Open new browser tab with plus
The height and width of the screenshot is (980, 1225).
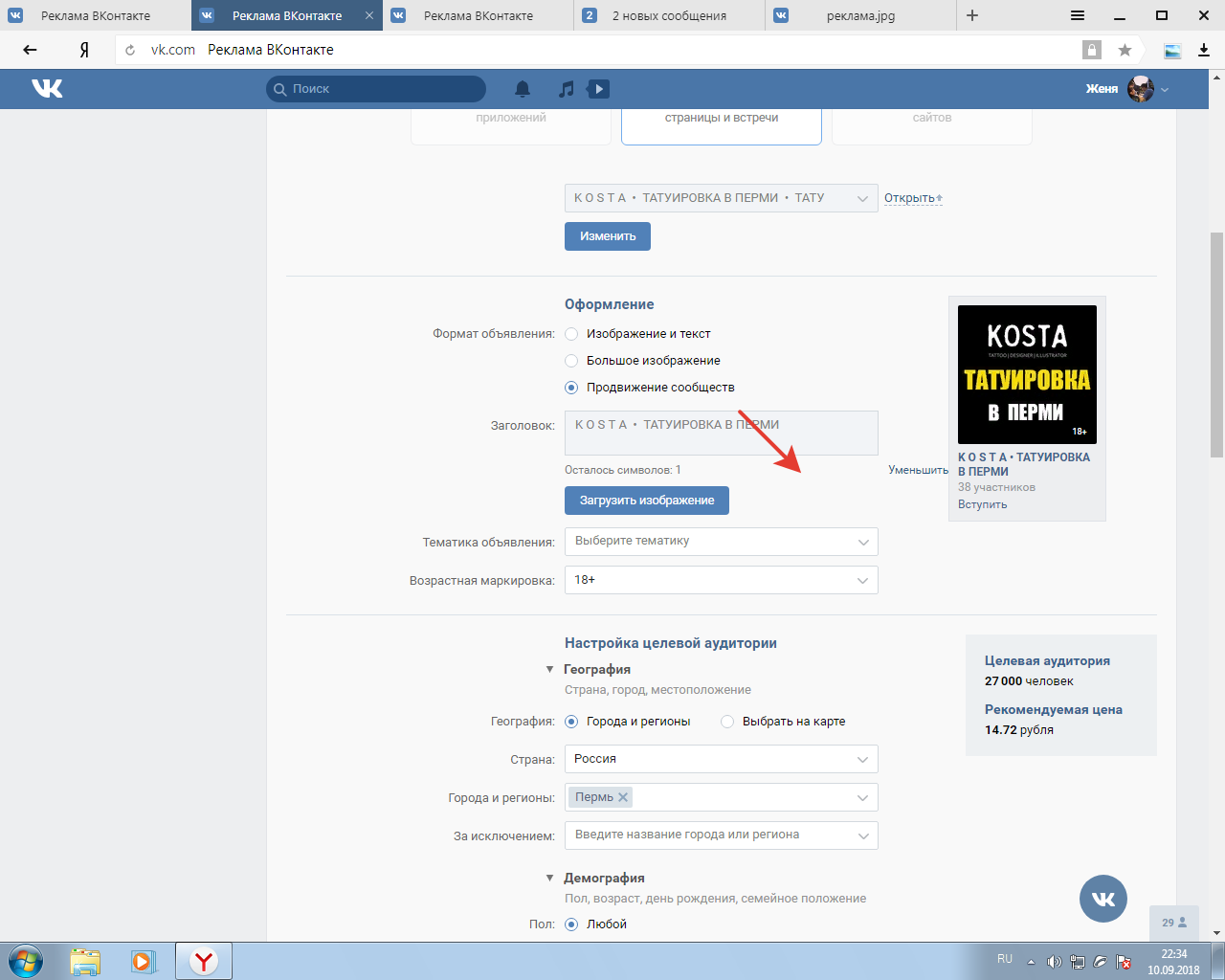tap(972, 15)
